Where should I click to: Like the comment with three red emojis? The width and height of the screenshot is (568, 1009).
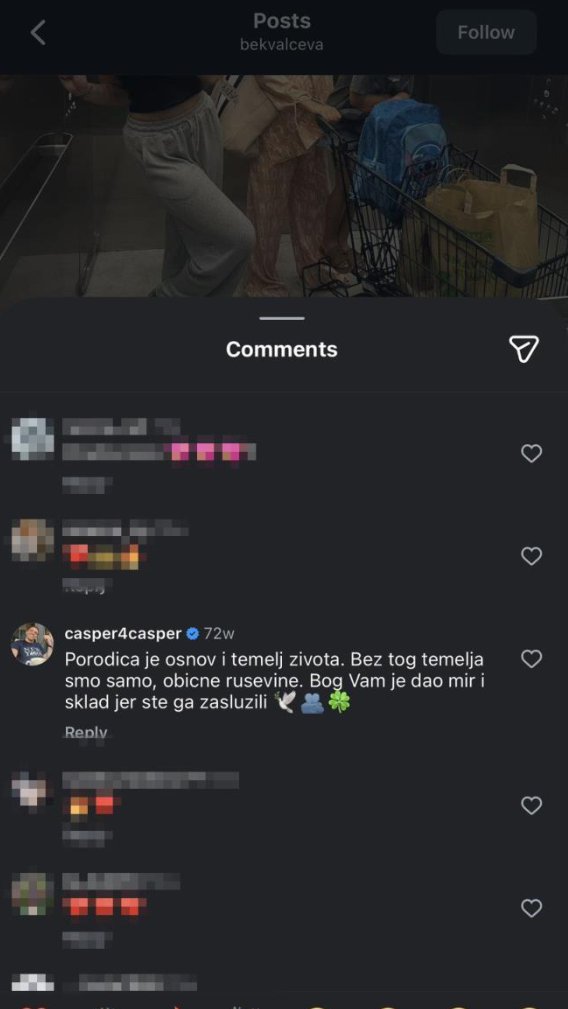pos(531,908)
